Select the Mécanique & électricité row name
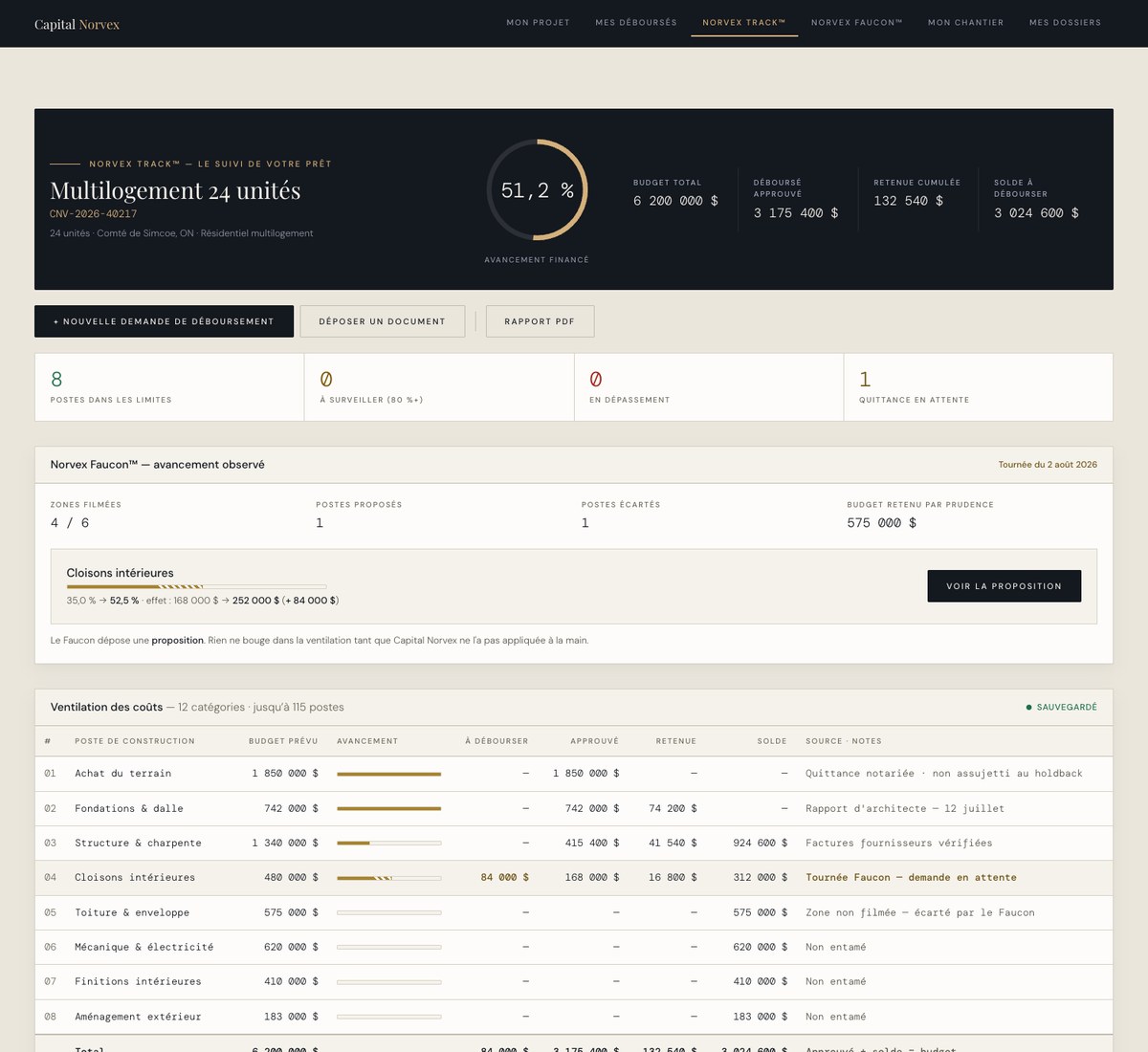 pyautogui.click(x=144, y=948)
